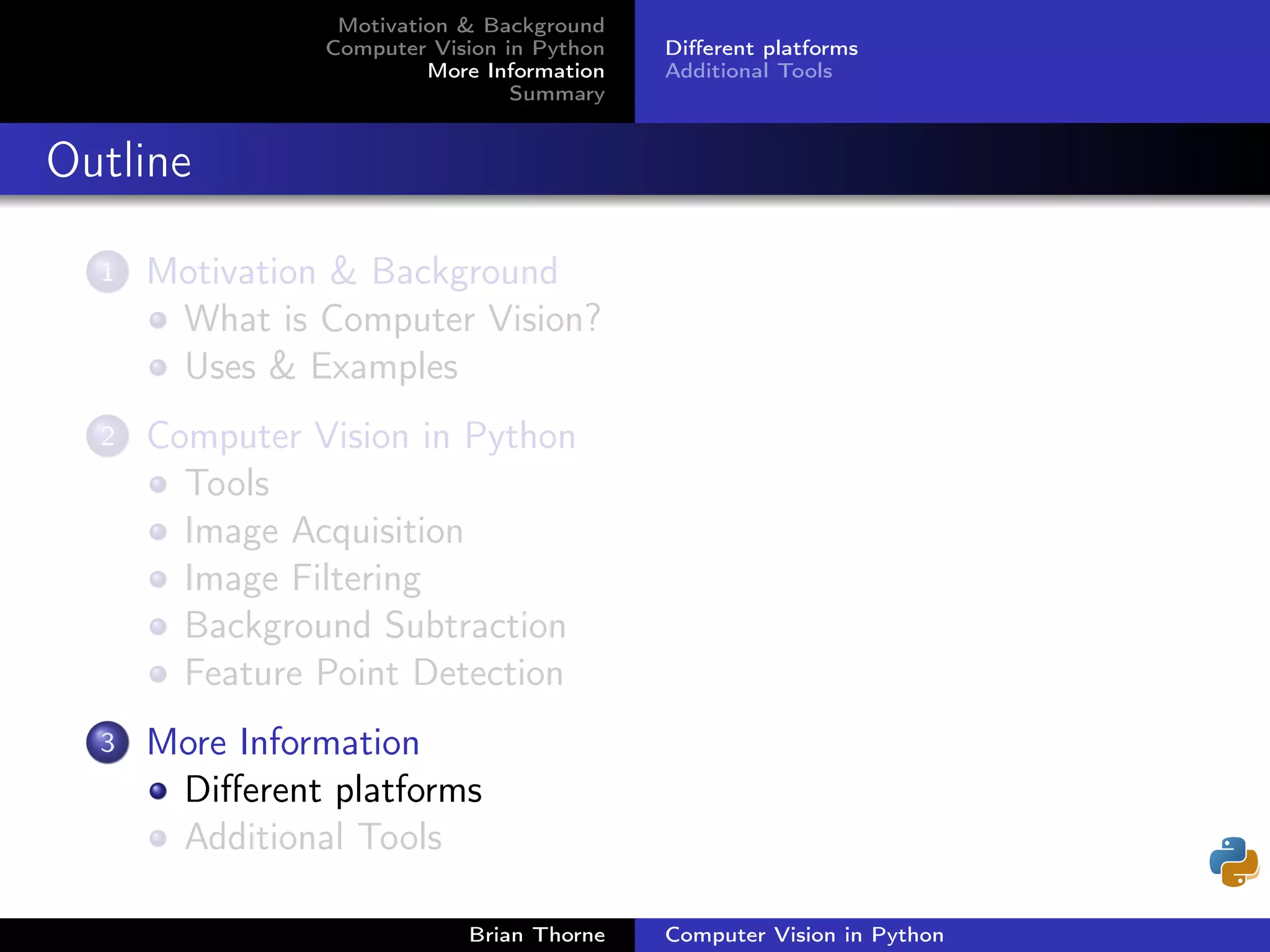Click numbered ball 1 in outline

click(107, 271)
